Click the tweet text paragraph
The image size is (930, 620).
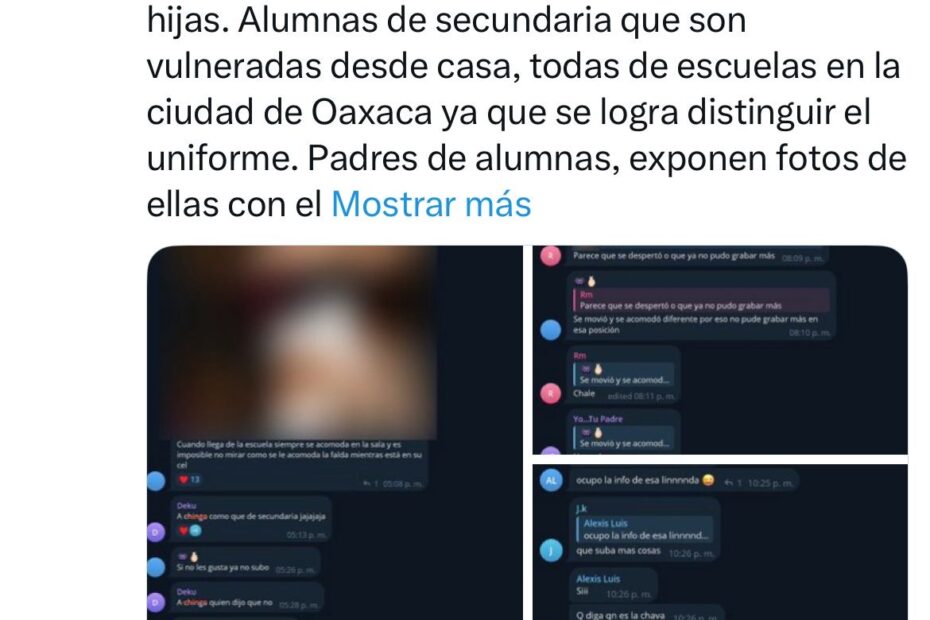526,112
